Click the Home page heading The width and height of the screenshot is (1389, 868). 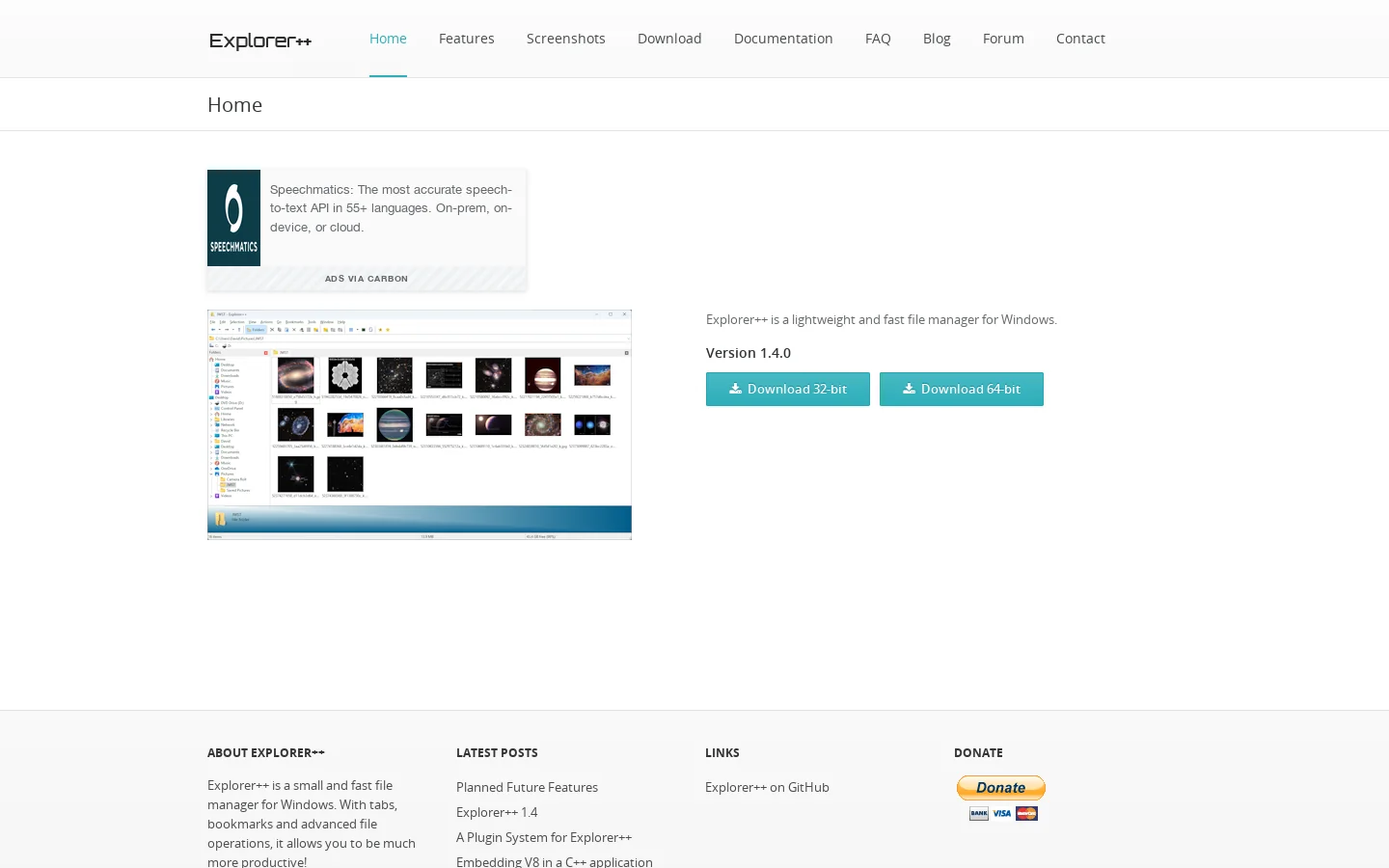(x=234, y=104)
